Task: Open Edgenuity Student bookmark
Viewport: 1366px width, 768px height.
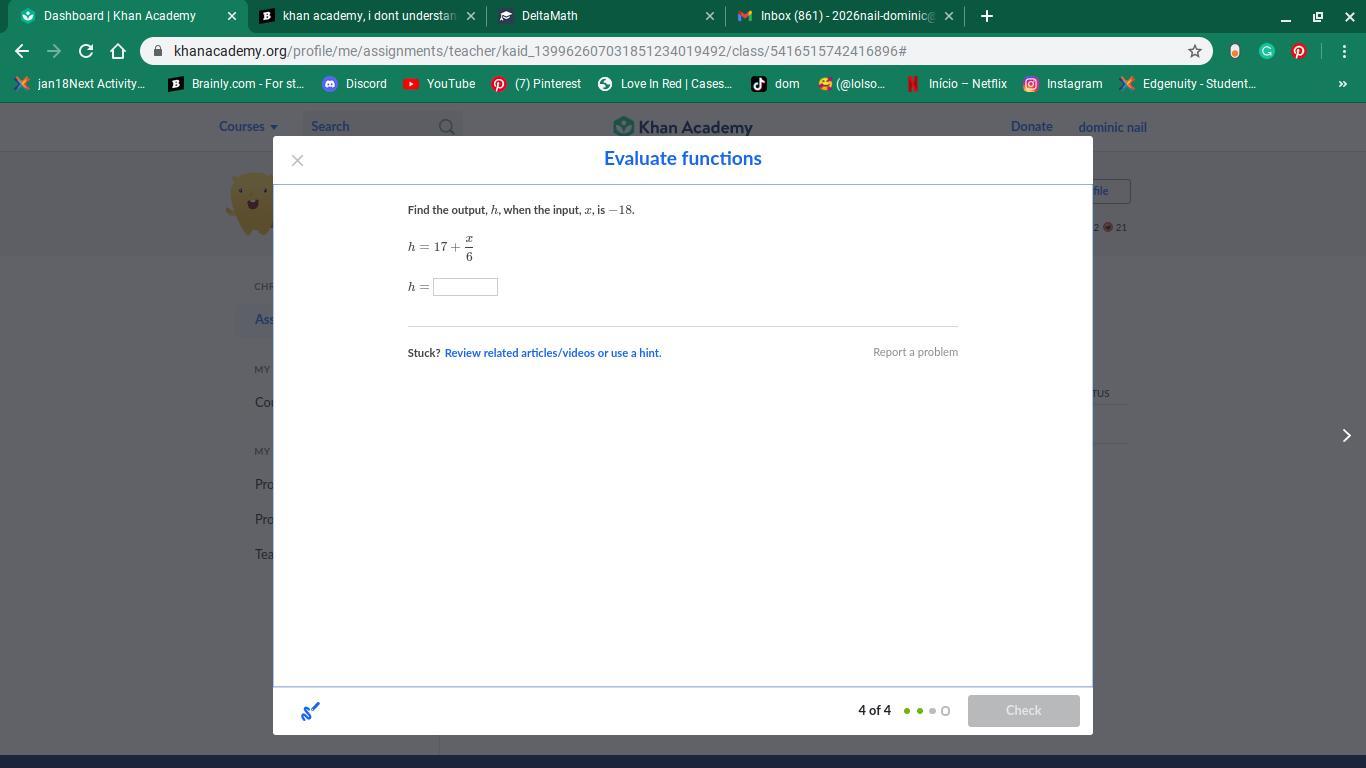Action: 1188,84
